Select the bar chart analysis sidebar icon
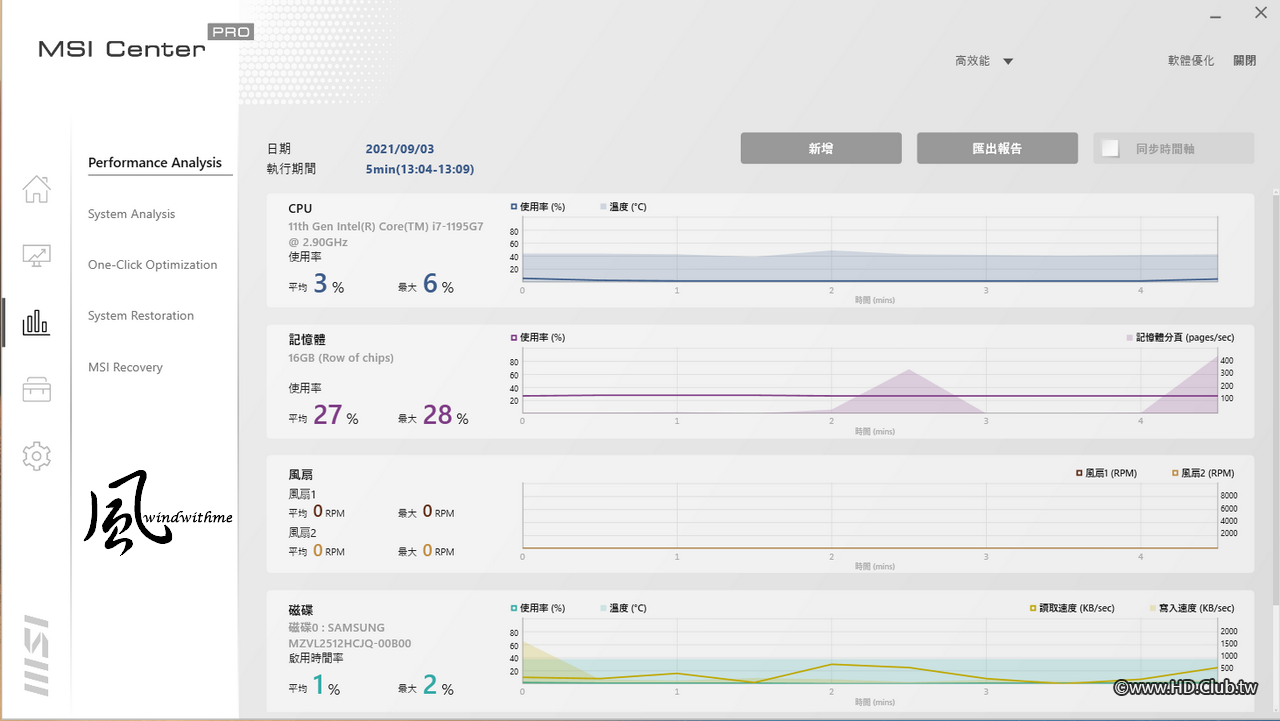 (37, 322)
